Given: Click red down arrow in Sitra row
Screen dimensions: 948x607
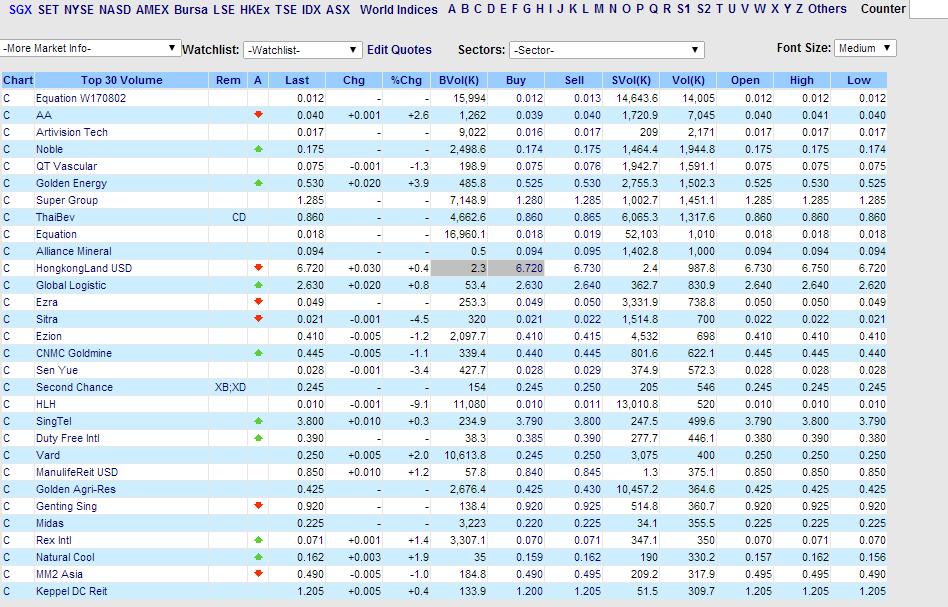Looking at the screenshot, I should tap(258, 318).
